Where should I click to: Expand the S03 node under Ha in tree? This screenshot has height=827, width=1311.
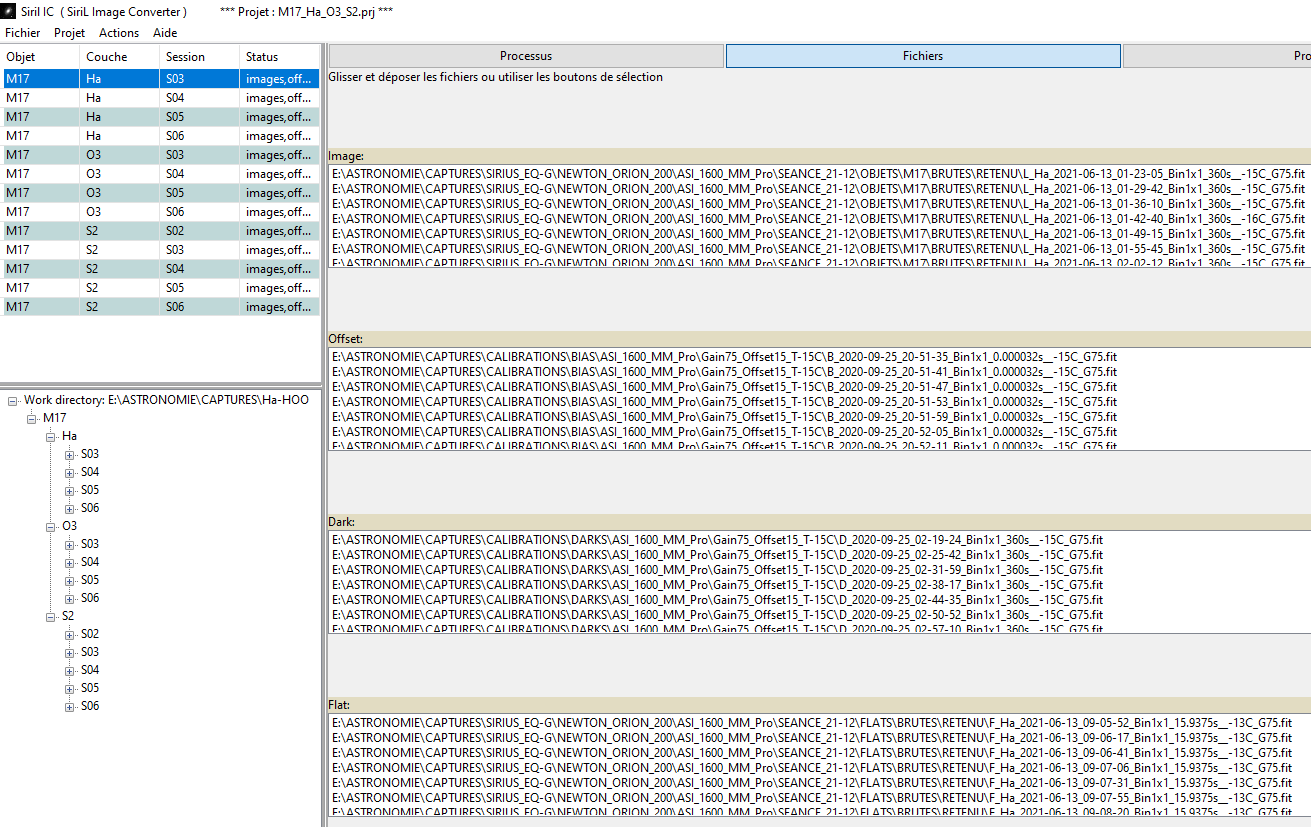(x=70, y=454)
